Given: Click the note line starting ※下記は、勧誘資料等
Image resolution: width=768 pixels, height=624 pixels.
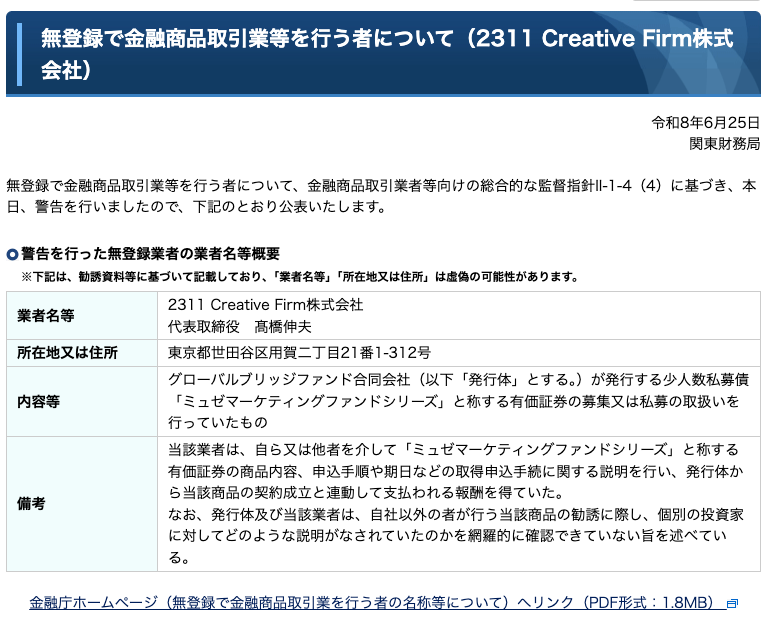Looking at the screenshot, I should (300, 277).
